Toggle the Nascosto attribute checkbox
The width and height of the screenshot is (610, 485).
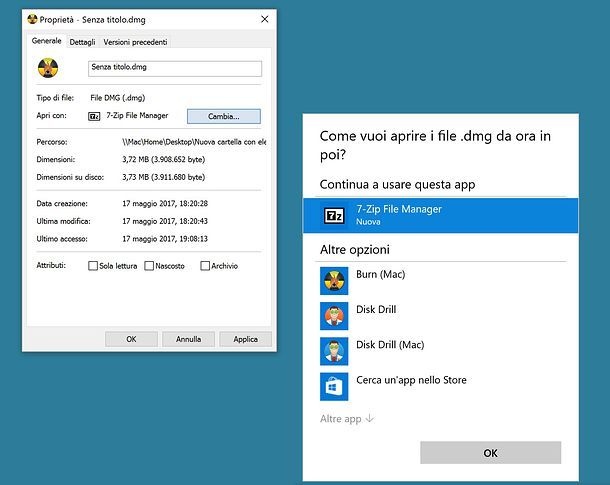[149, 266]
